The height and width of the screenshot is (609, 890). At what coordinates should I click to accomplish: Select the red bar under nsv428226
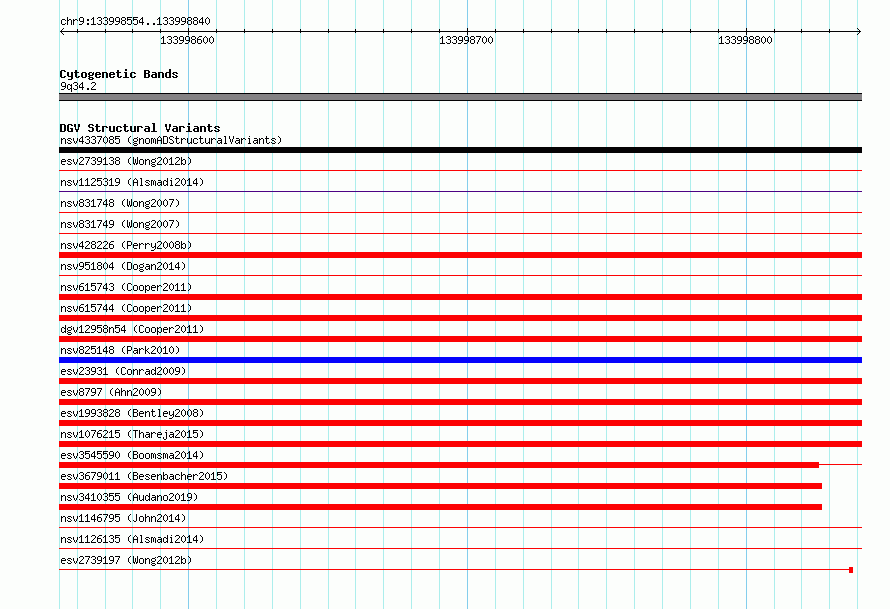pyautogui.click(x=460, y=255)
